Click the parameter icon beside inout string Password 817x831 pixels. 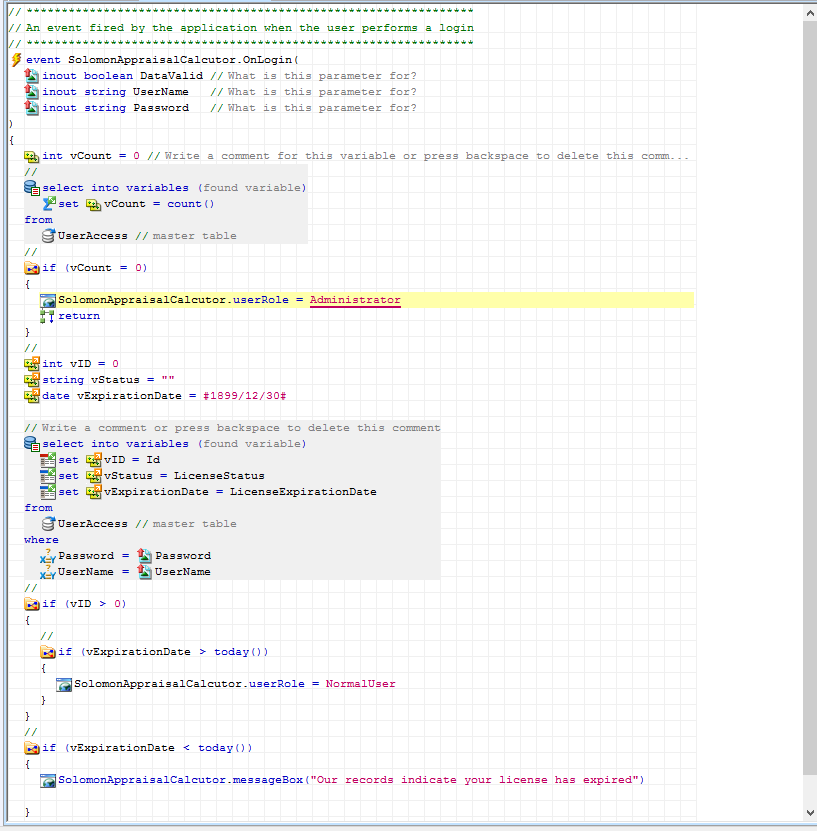tap(32, 108)
